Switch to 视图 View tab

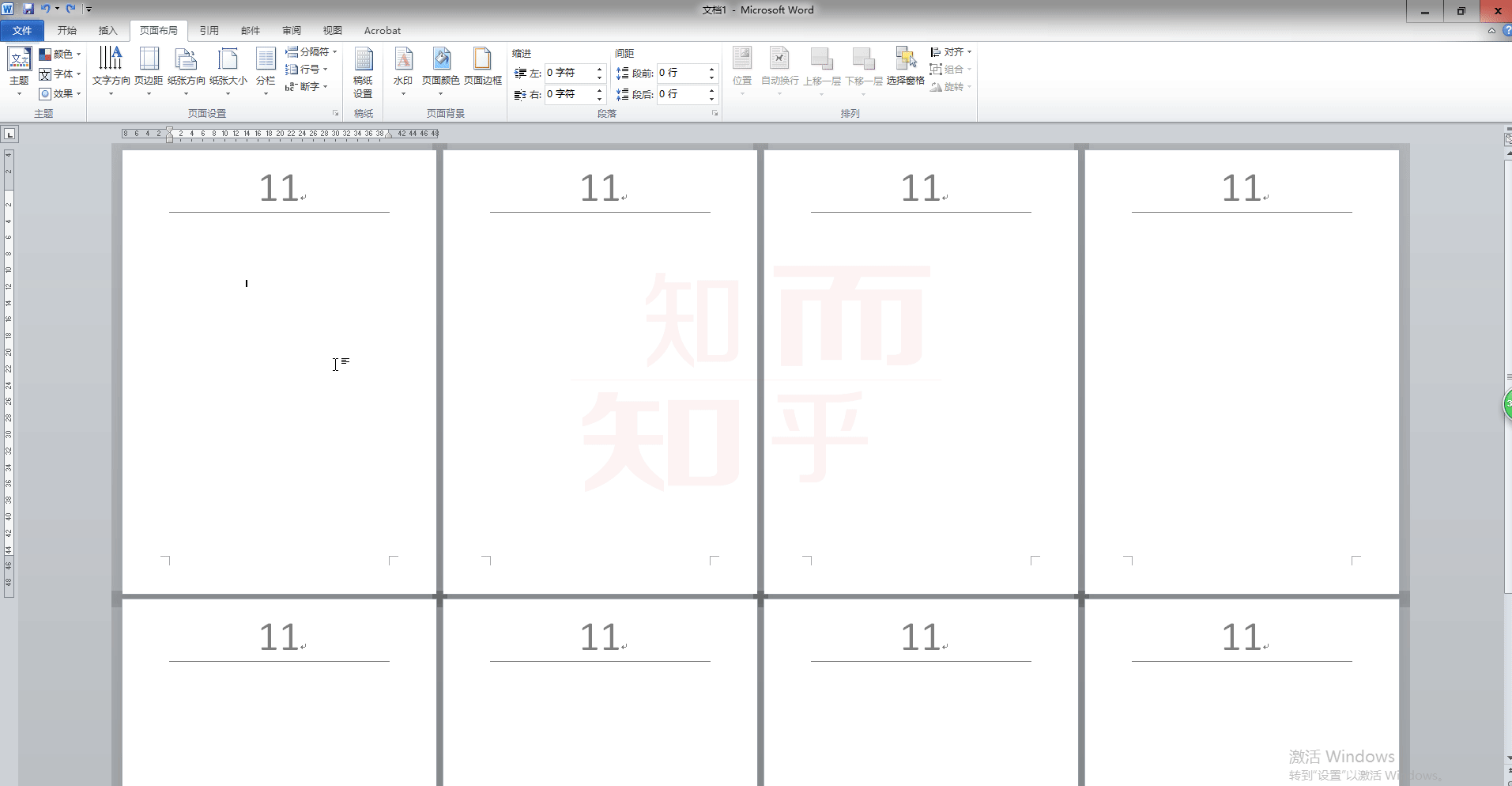(333, 30)
